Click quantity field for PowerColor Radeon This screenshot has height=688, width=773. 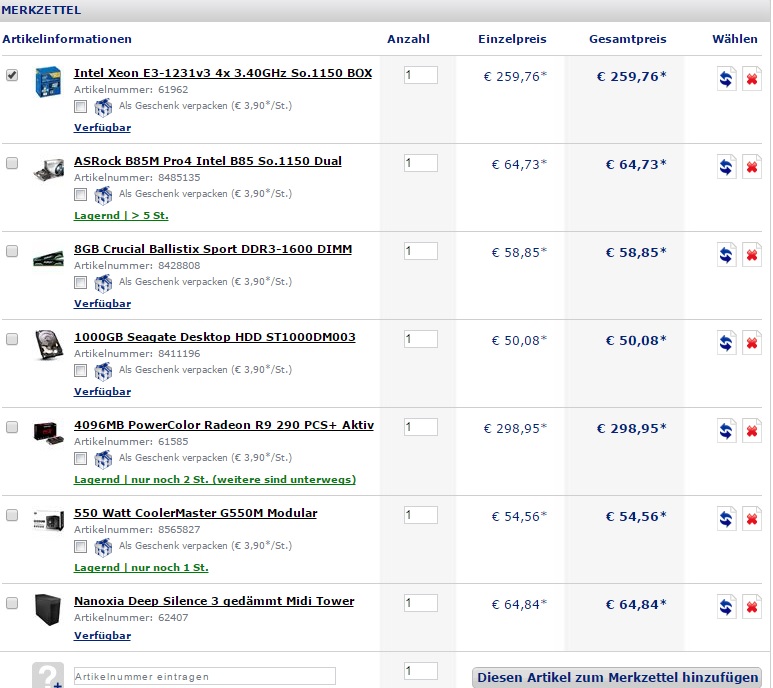pos(421,427)
